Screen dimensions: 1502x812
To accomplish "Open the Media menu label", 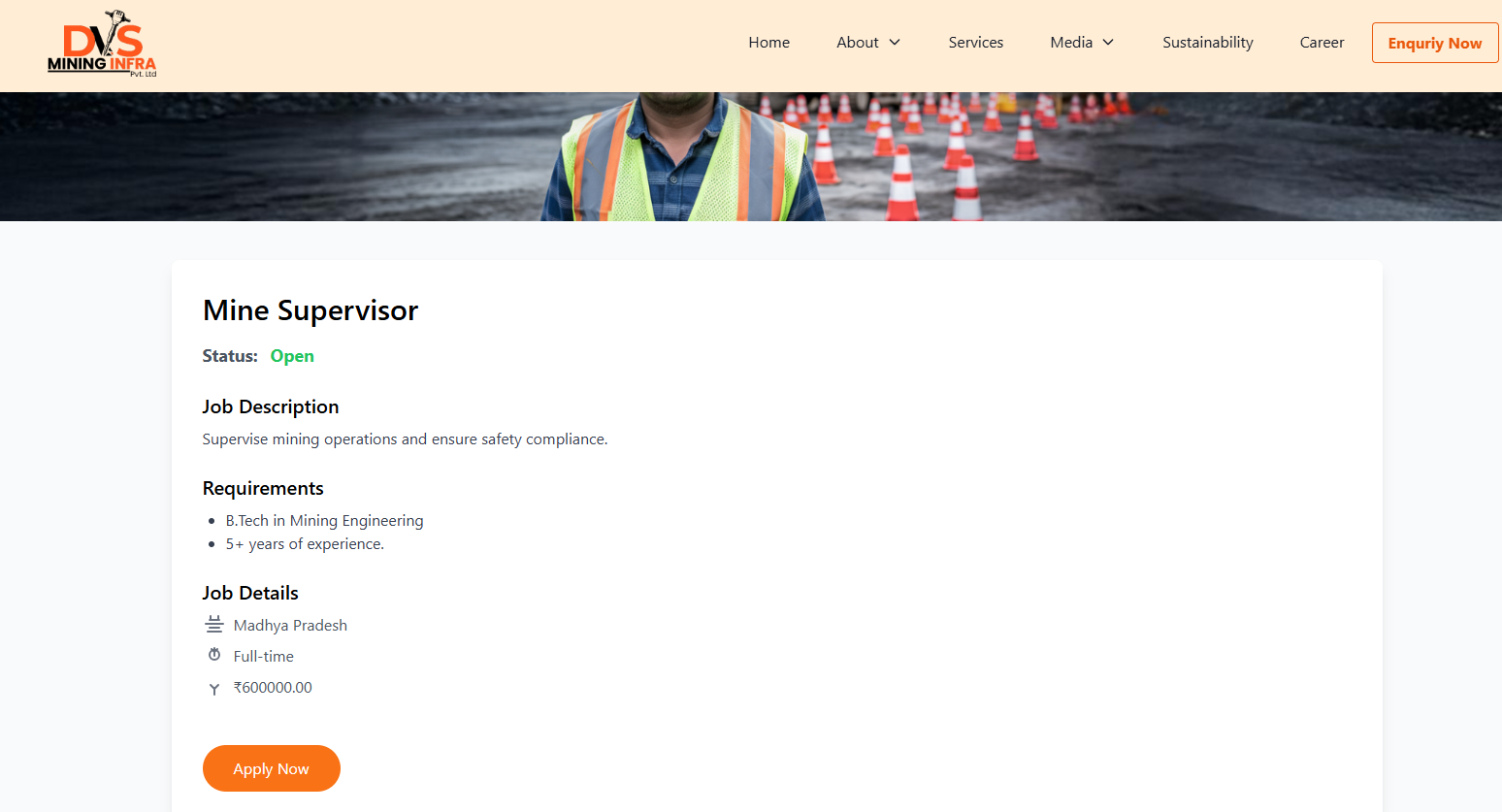I will point(1070,43).
